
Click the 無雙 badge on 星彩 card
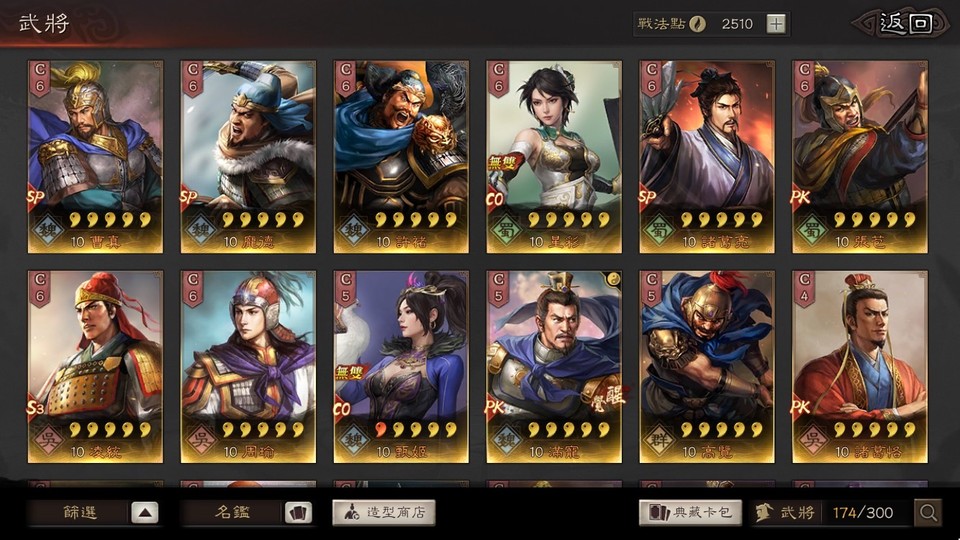[503, 163]
